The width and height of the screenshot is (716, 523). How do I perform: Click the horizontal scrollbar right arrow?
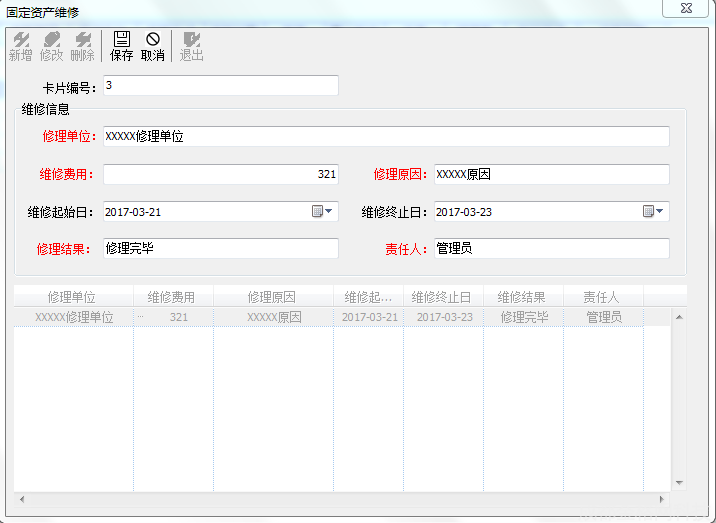click(x=661, y=498)
